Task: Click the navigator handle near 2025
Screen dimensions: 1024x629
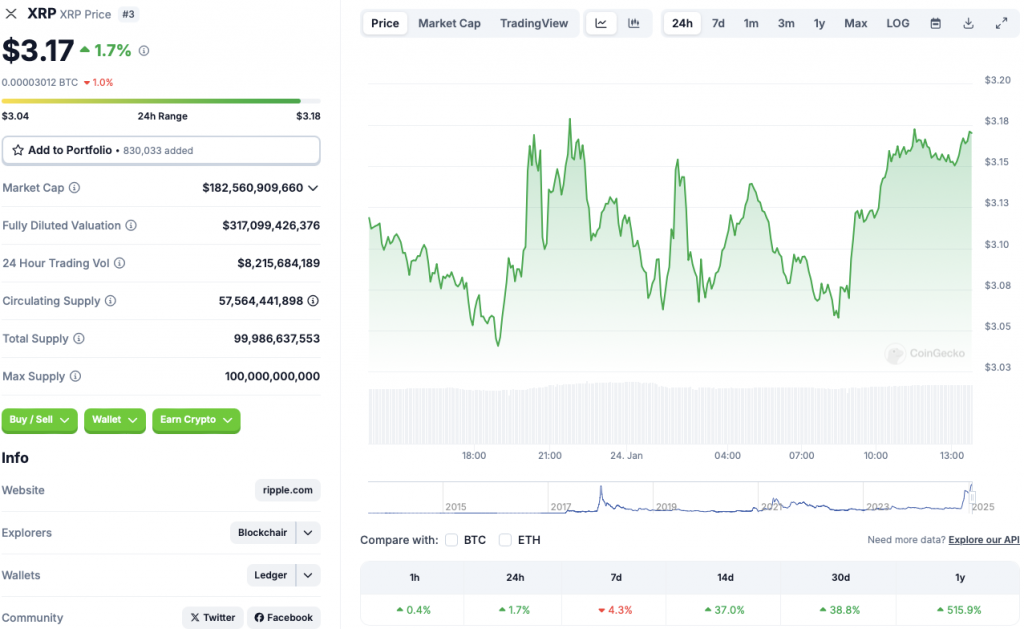Action: point(971,498)
